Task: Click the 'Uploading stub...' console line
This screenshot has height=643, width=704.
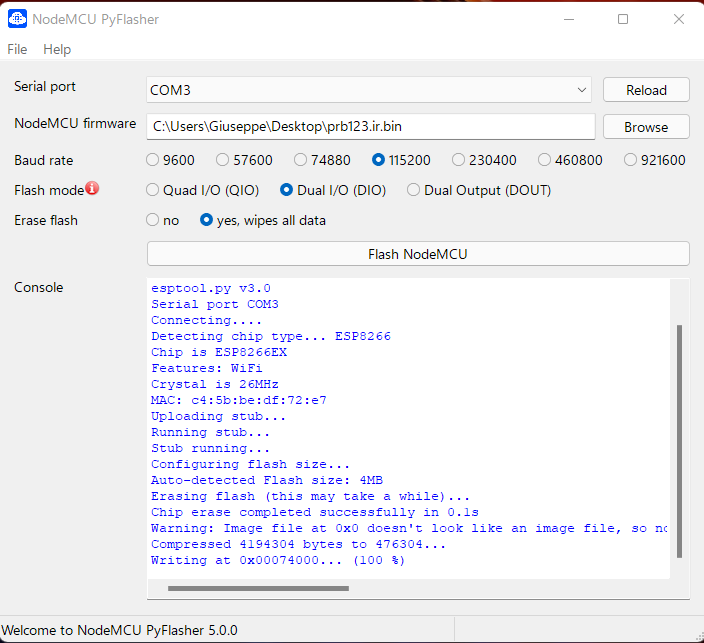Action: pos(218,416)
